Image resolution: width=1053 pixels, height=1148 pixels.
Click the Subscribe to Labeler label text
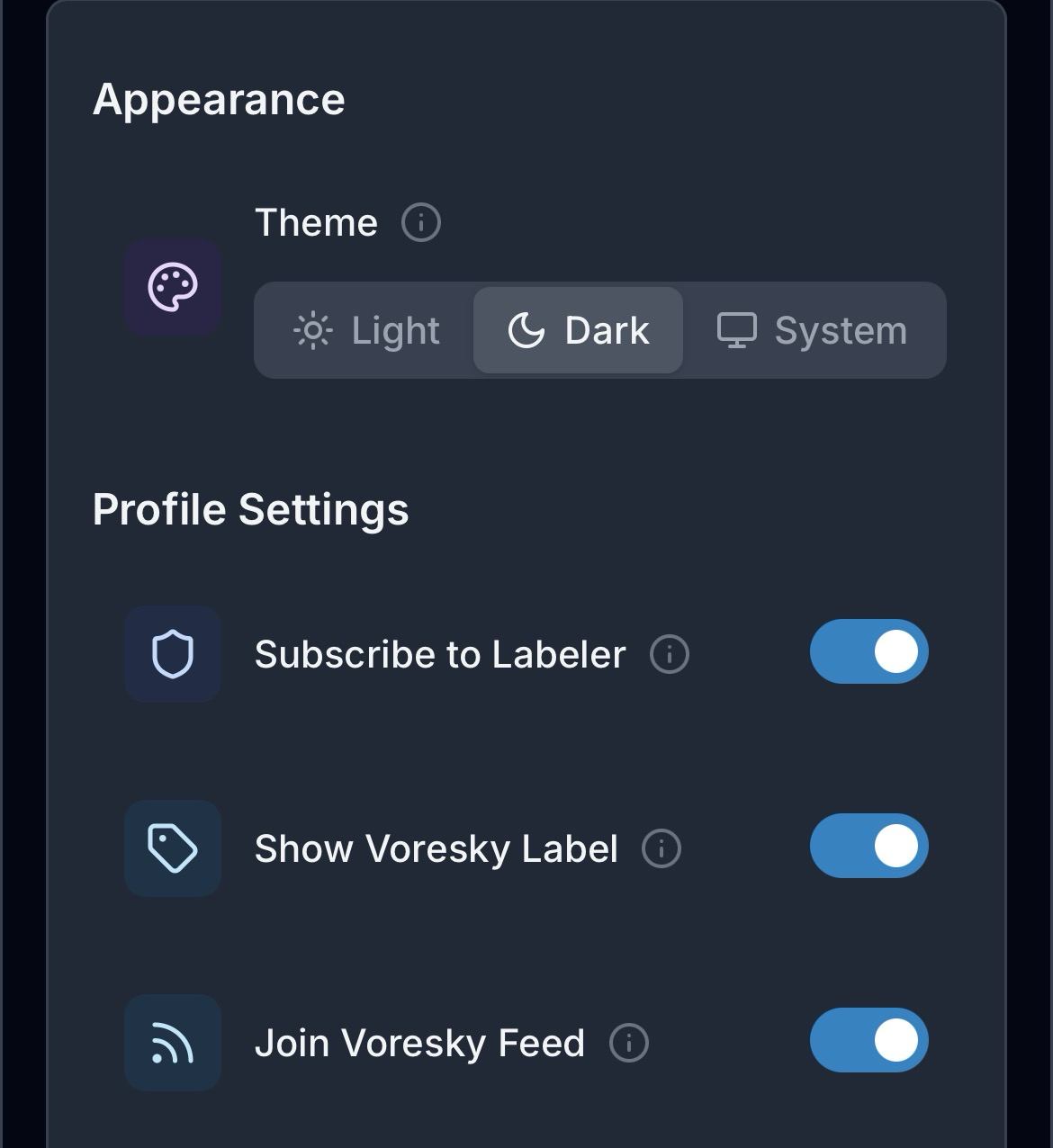(x=440, y=654)
